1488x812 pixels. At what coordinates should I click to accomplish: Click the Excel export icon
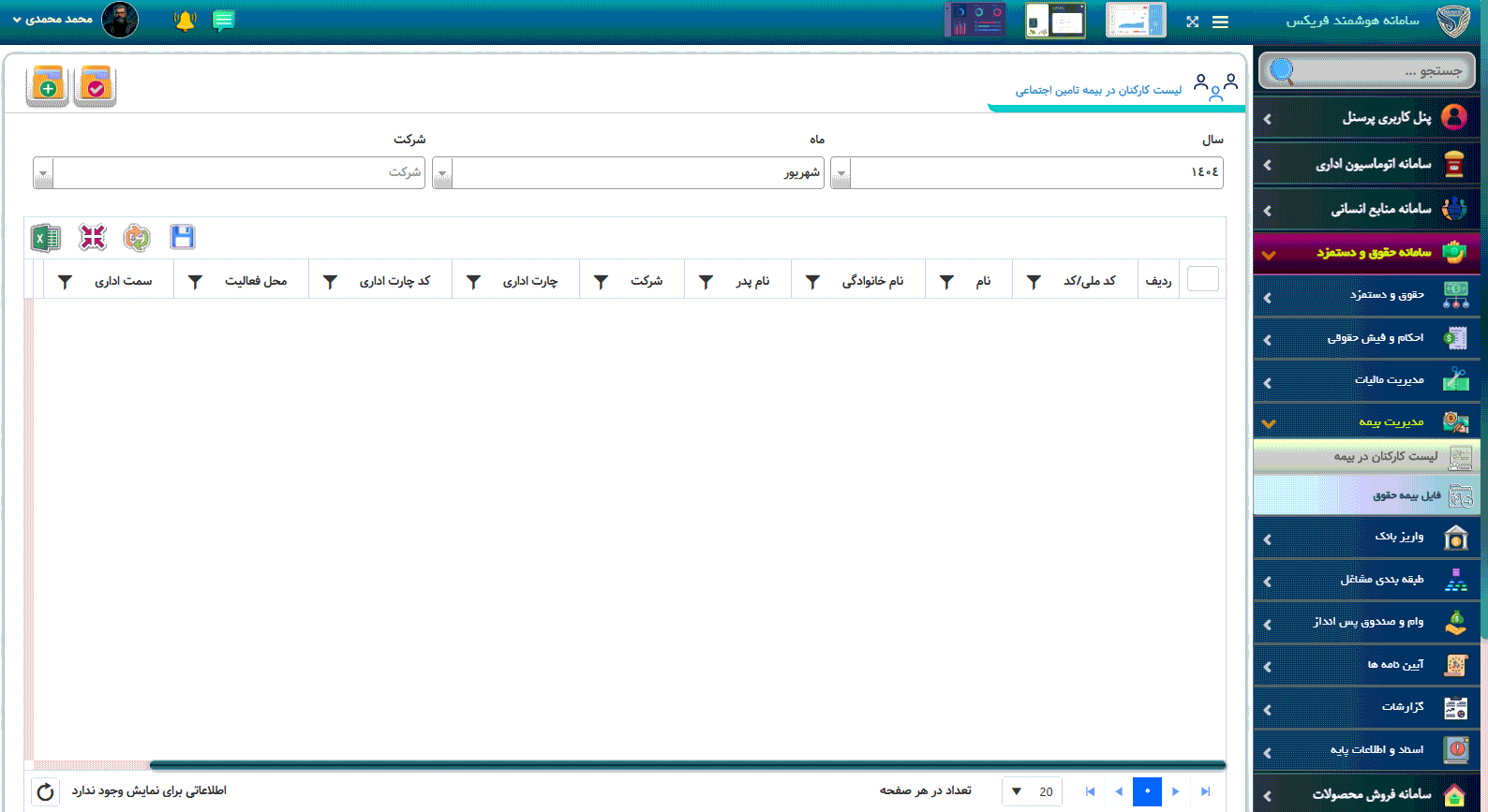tap(45, 238)
